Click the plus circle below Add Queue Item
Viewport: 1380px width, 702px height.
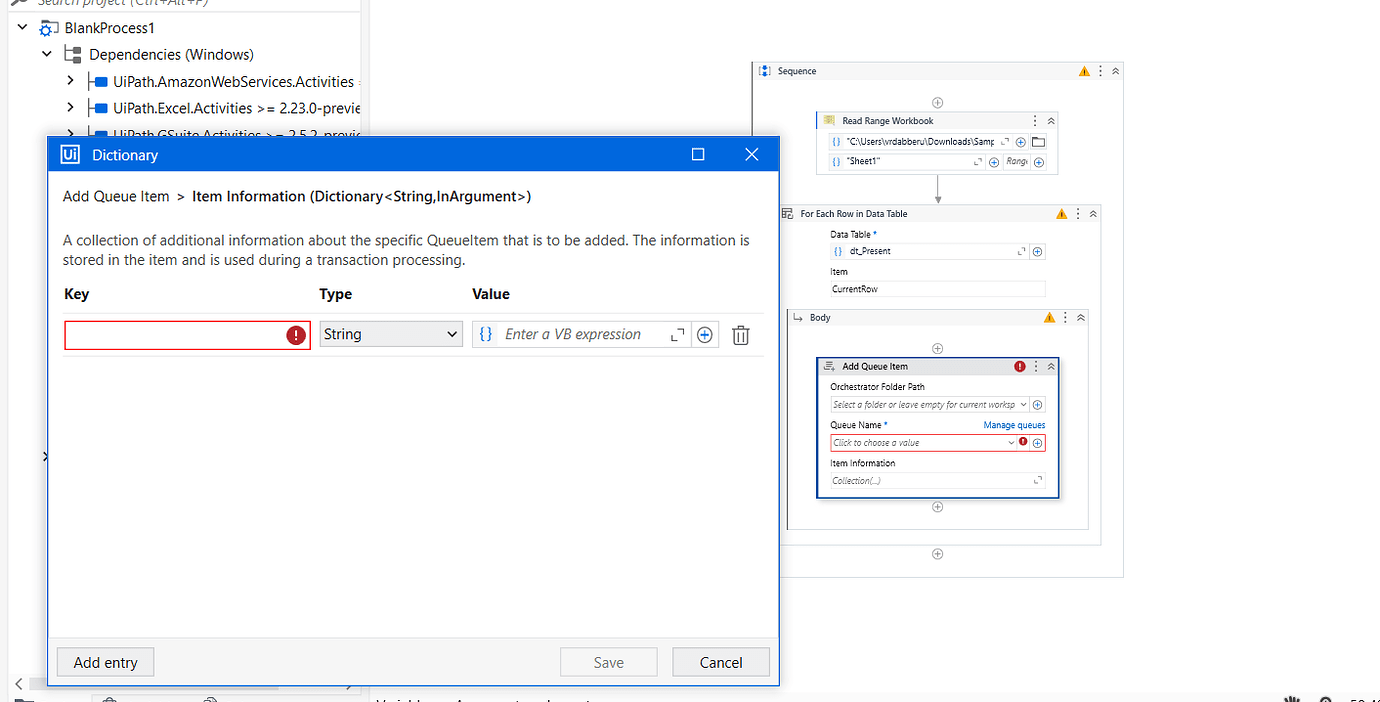937,507
